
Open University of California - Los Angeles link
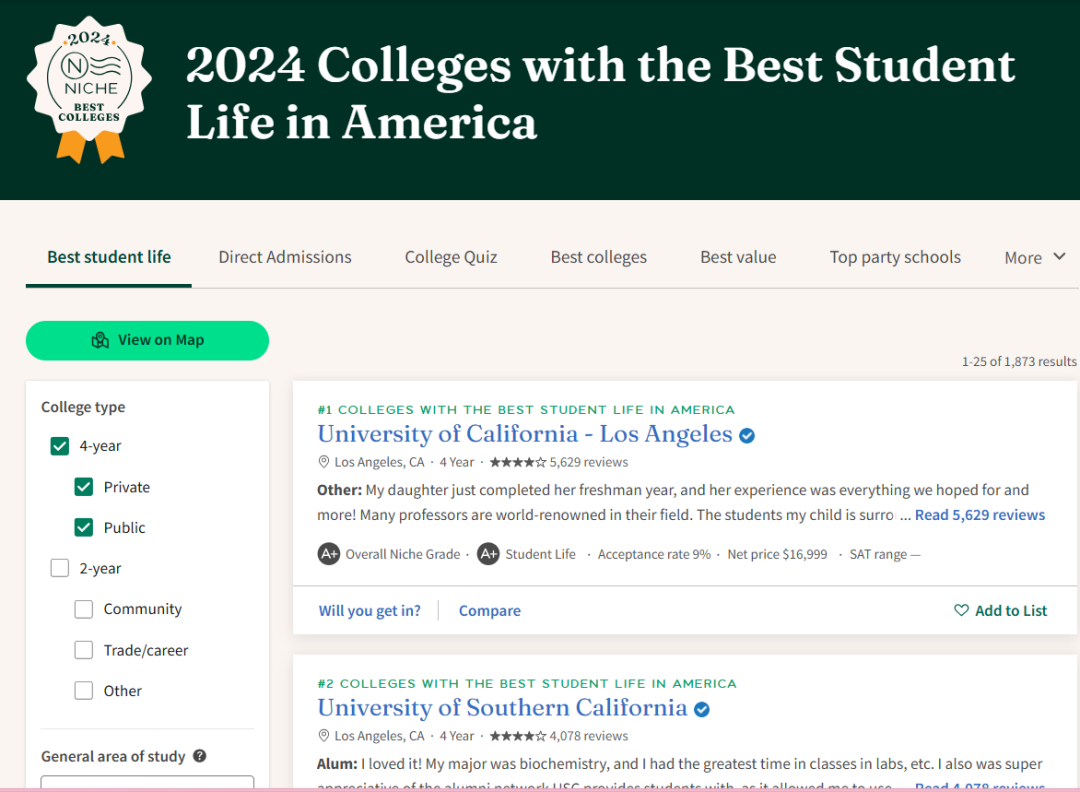[525, 434]
